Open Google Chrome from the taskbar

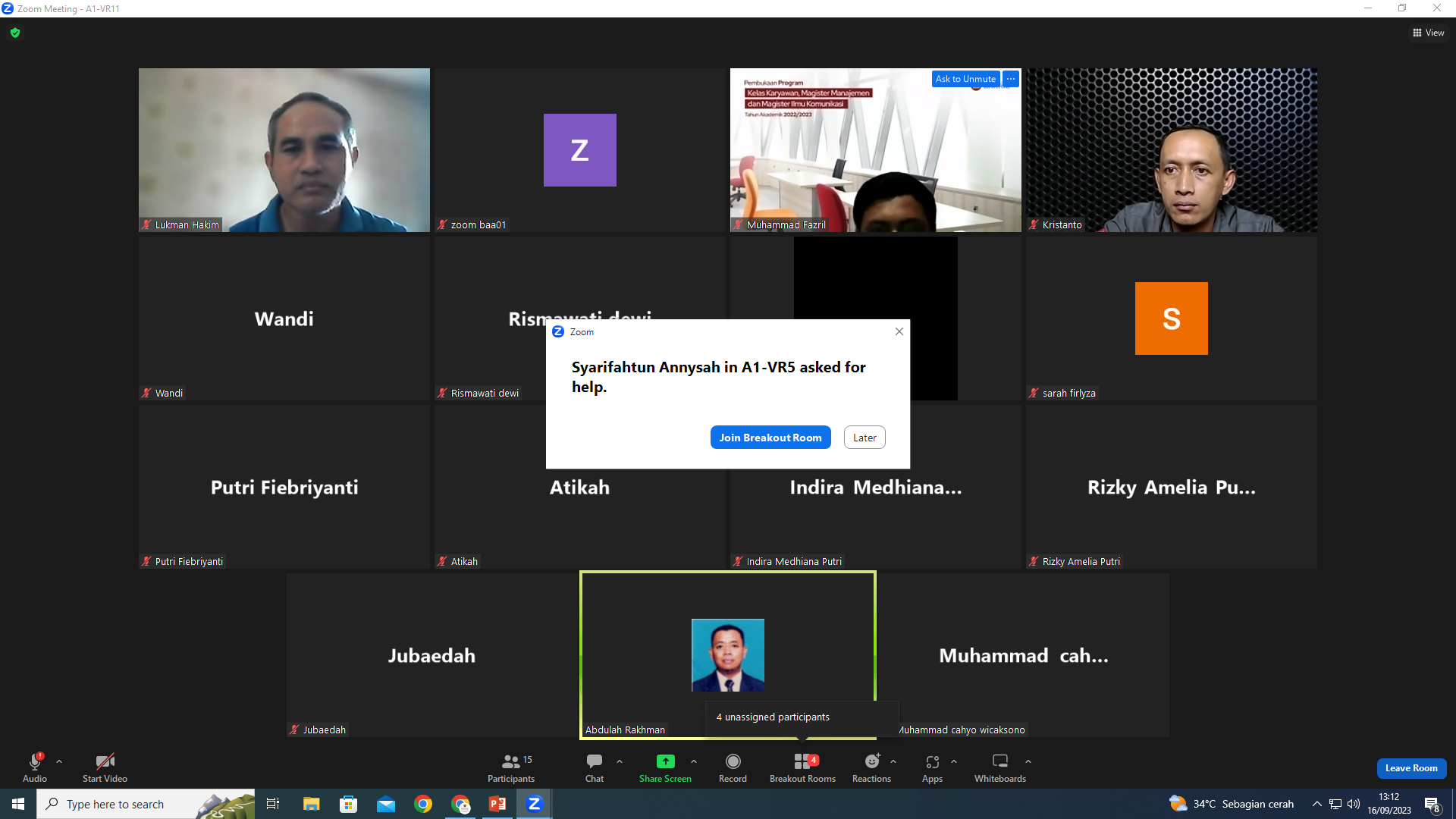tap(423, 804)
